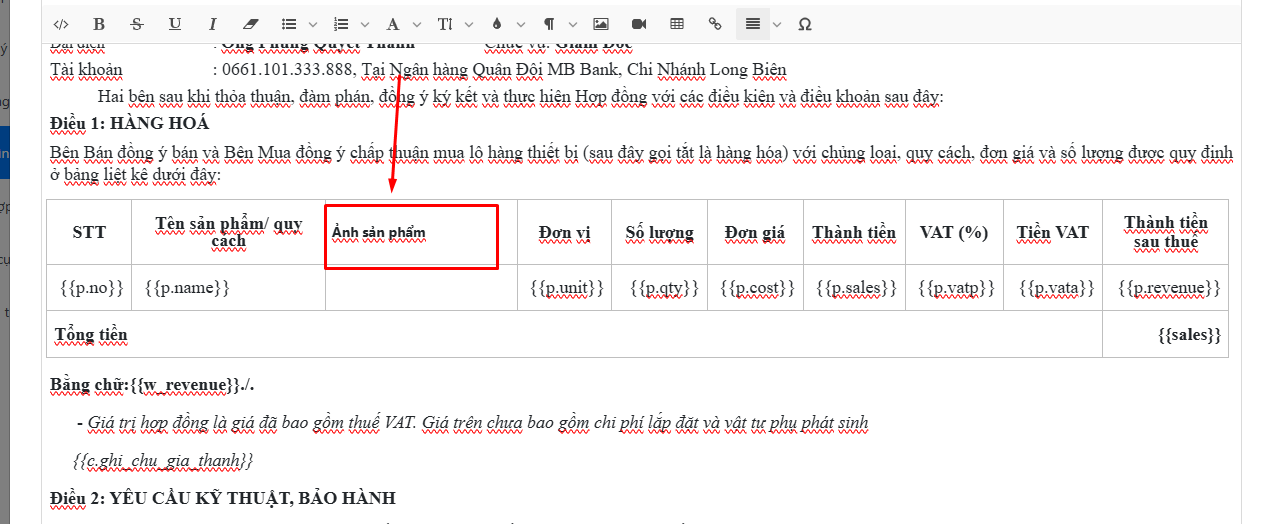The width and height of the screenshot is (1261, 524).
Task: Open the paragraph format dropdown
Action: 549,24
